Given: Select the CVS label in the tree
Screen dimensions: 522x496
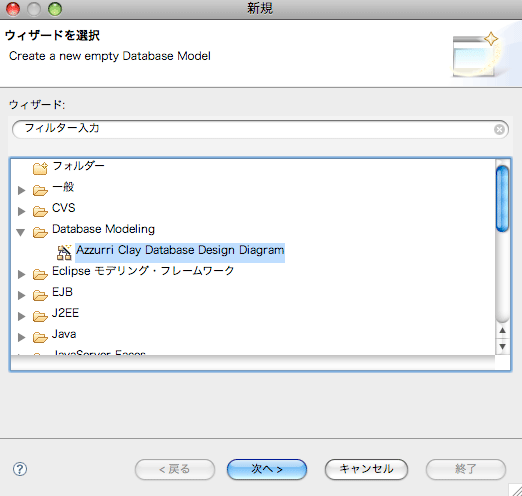Looking at the screenshot, I should click(x=64, y=208).
